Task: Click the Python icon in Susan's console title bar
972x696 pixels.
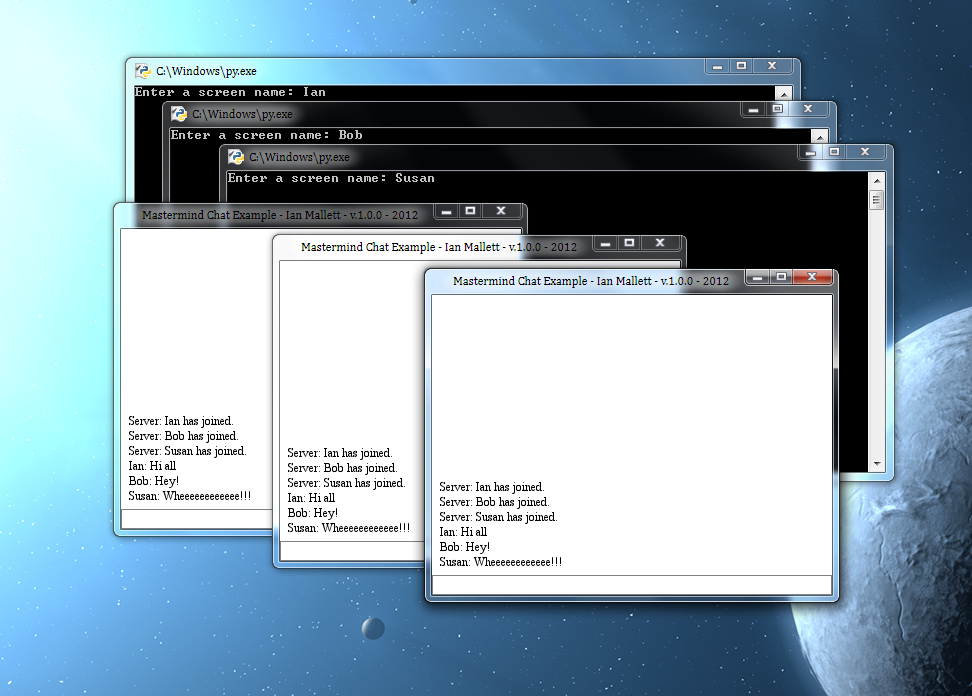Action: [236, 157]
